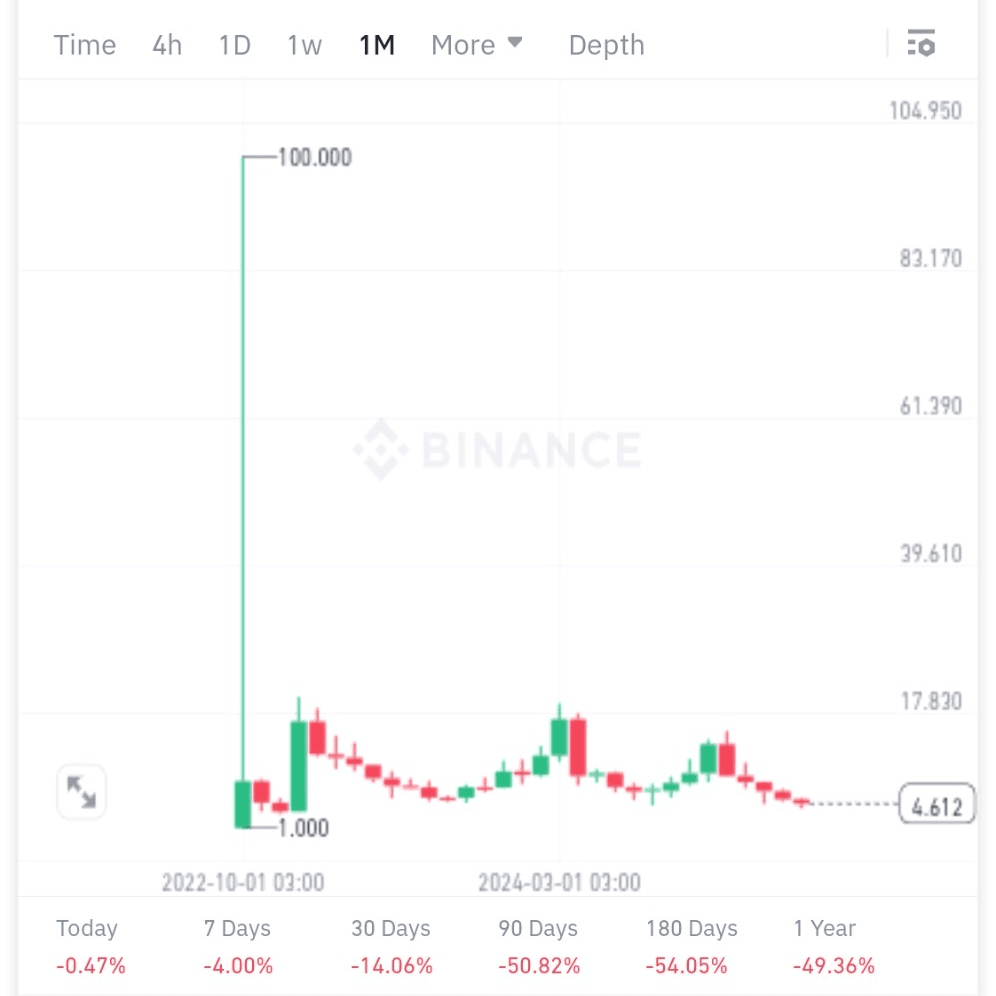Click the 2024-03-01 date axis label
Viewport: 996px width, 996px height.
pyautogui.click(x=559, y=882)
